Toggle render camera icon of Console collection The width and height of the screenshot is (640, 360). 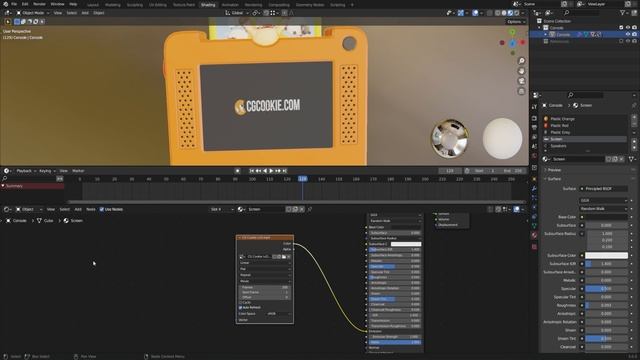[634, 28]
